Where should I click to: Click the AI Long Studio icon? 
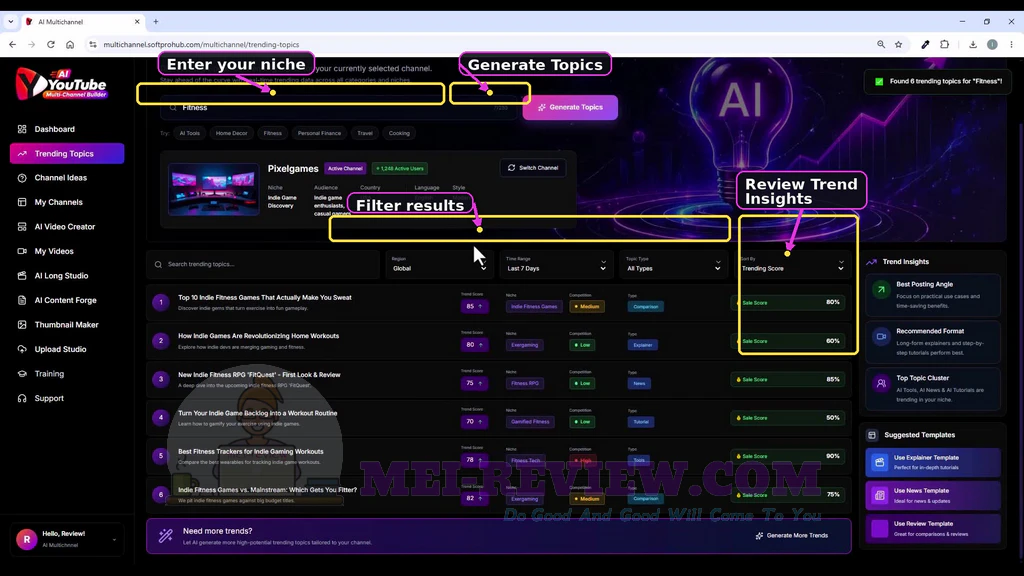22,276
